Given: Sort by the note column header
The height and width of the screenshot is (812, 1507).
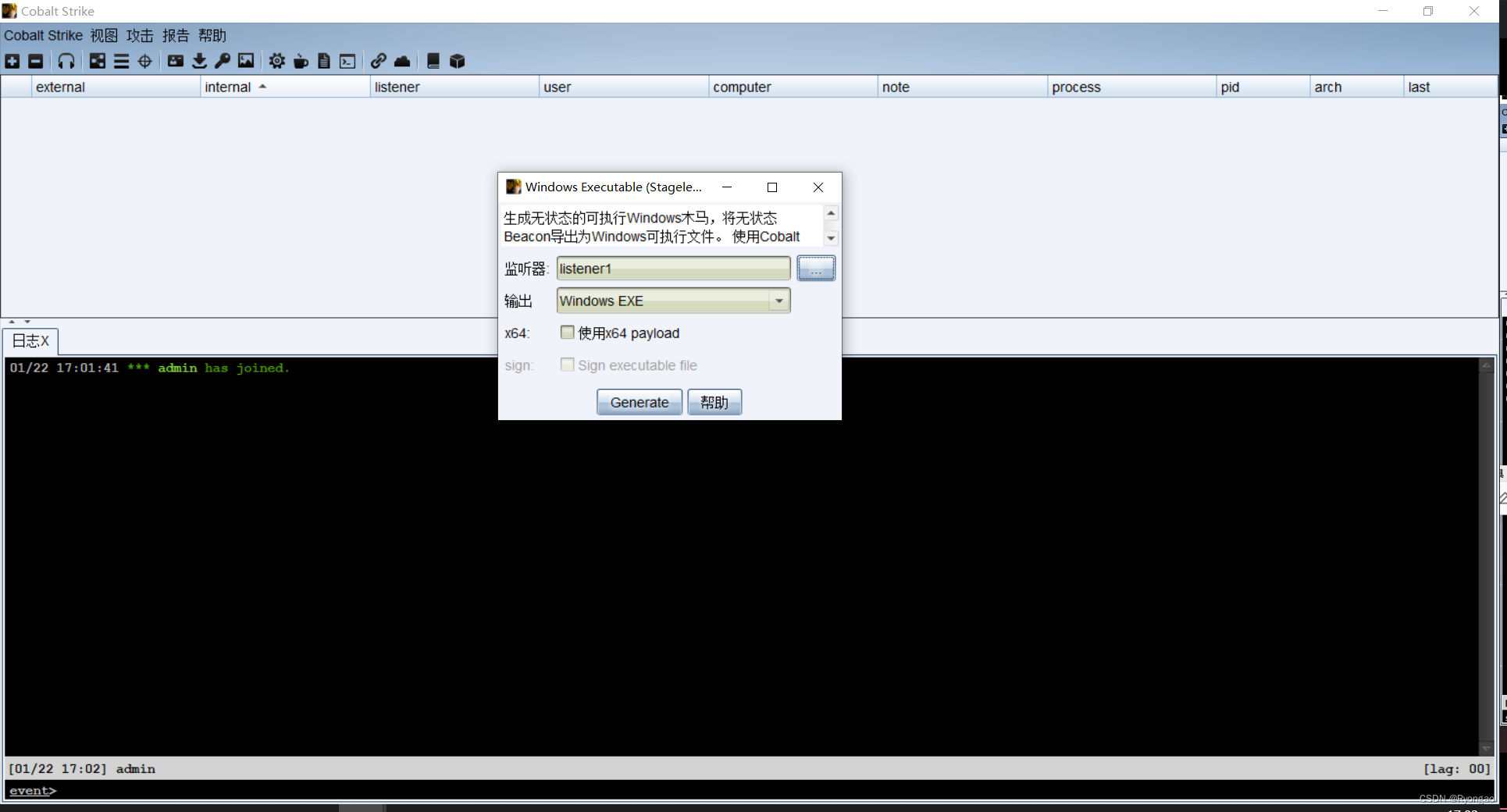Looking at the screenshot, I should 963,87.
